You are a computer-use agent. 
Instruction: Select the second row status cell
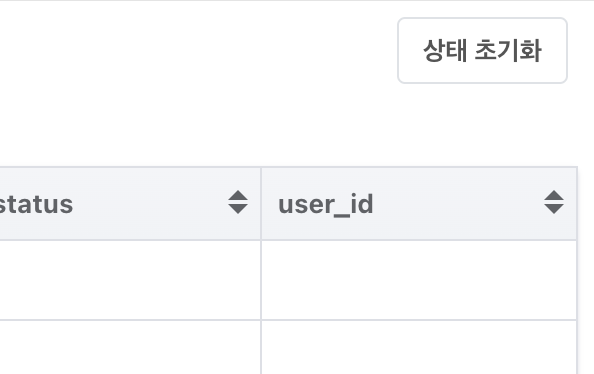130,347
